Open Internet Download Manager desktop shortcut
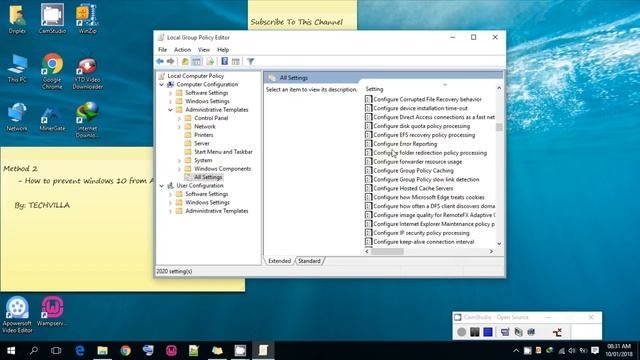640x360 pixels. click(x=87, y=120)
